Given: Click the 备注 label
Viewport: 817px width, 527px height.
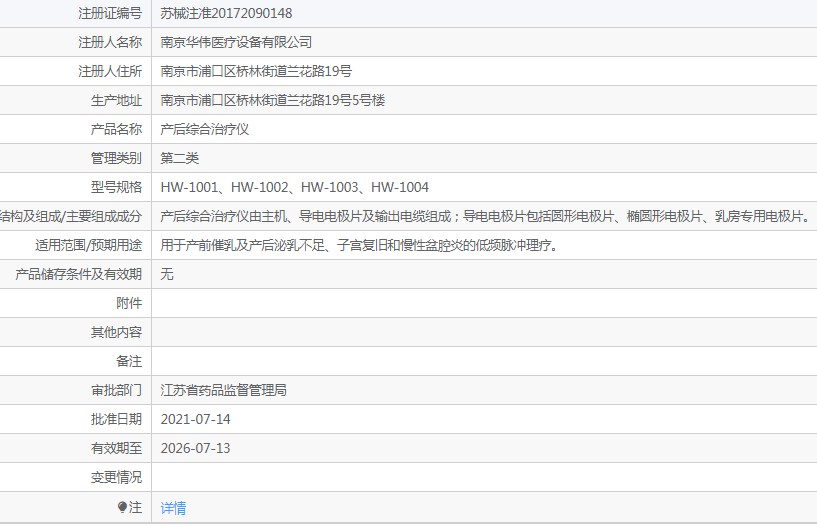Looking at the screenshot, I should 129,361.
